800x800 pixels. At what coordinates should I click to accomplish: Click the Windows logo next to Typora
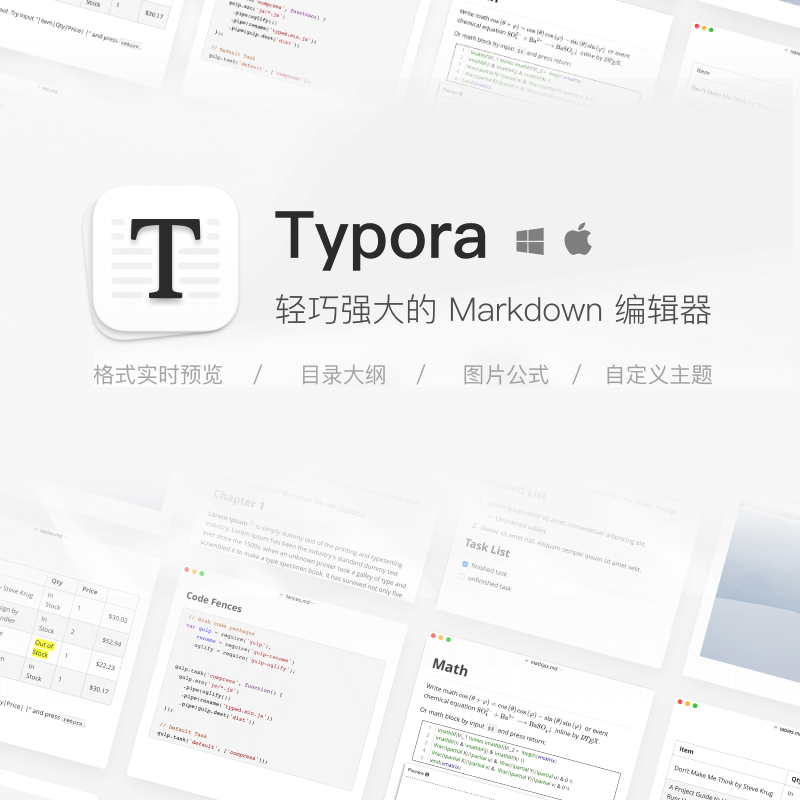530,241
